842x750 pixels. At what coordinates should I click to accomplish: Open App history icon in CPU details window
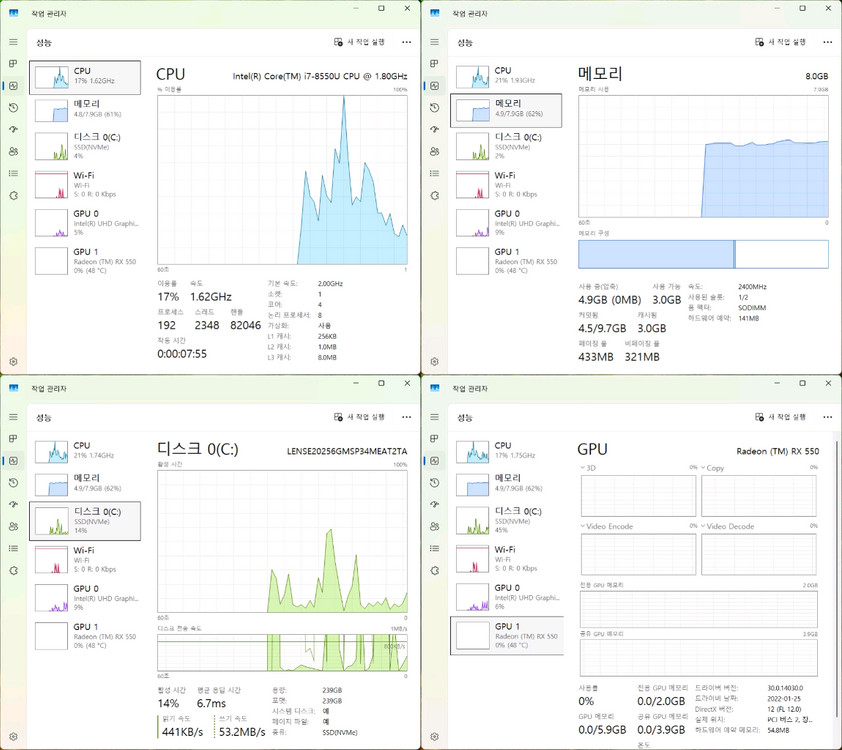(13, 108)
